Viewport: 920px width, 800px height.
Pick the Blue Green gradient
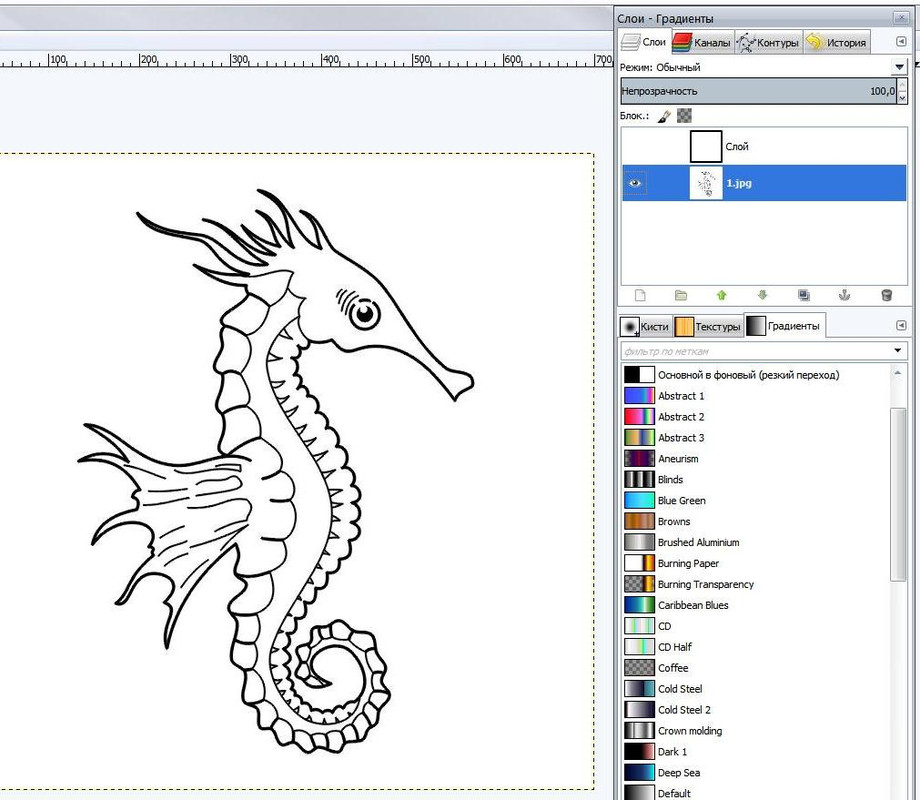coord(757,500)
